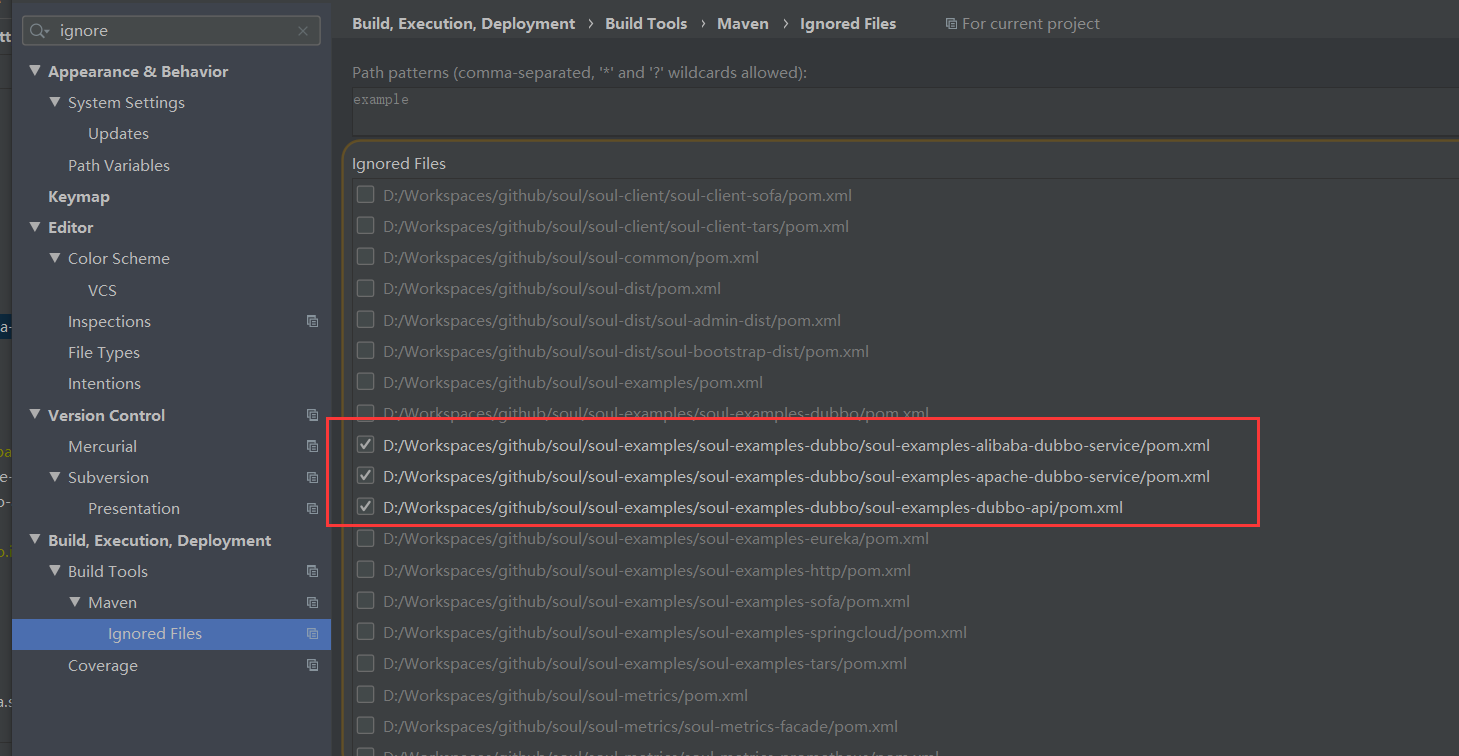
Task: Click the project-level icon next to Ignored Files item
Action: 312,633
